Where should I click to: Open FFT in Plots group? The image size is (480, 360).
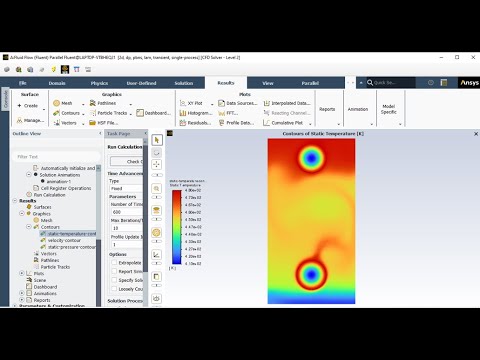(x=228, y=113)
